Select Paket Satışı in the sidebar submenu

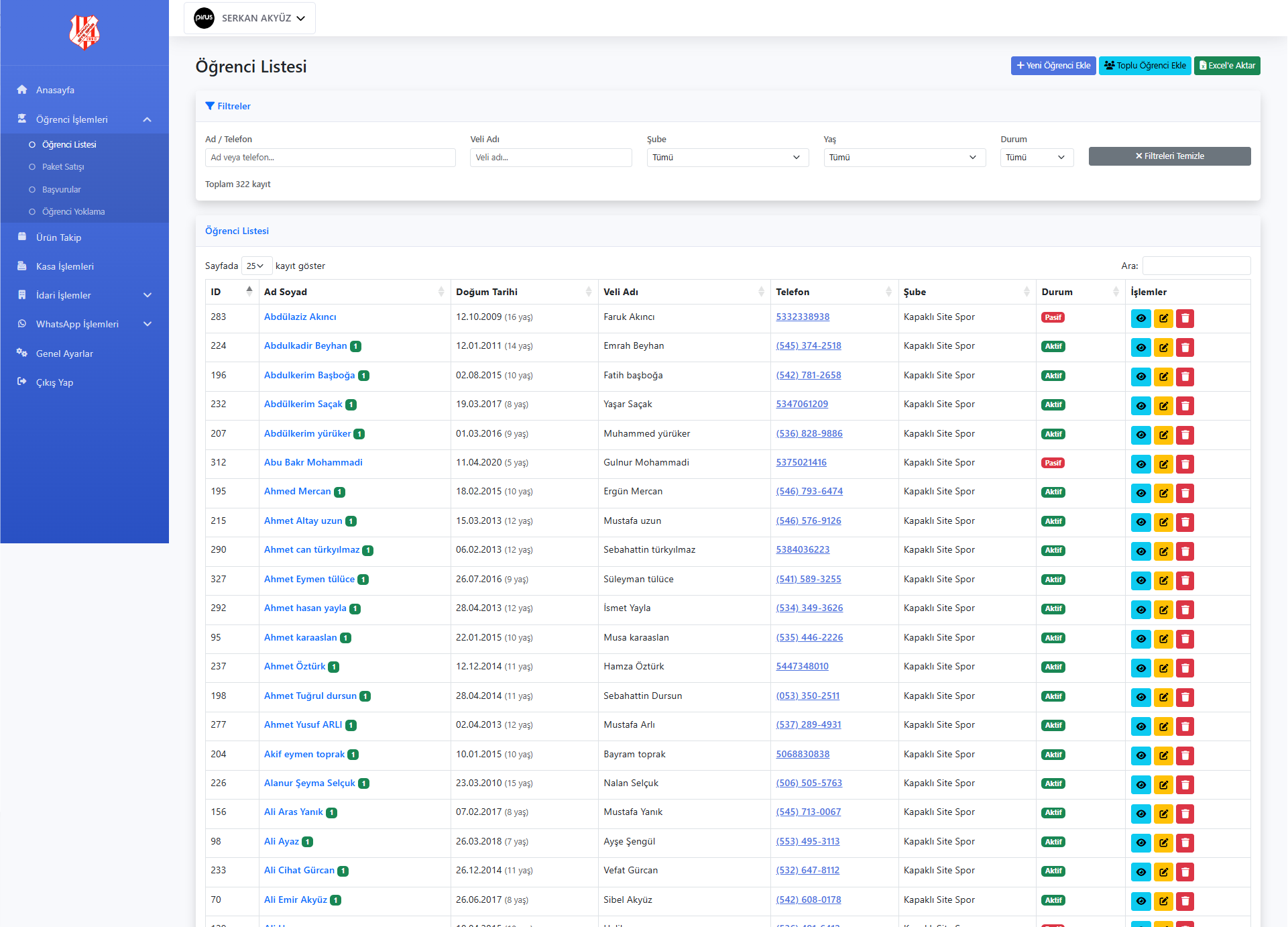pos(63,167)
